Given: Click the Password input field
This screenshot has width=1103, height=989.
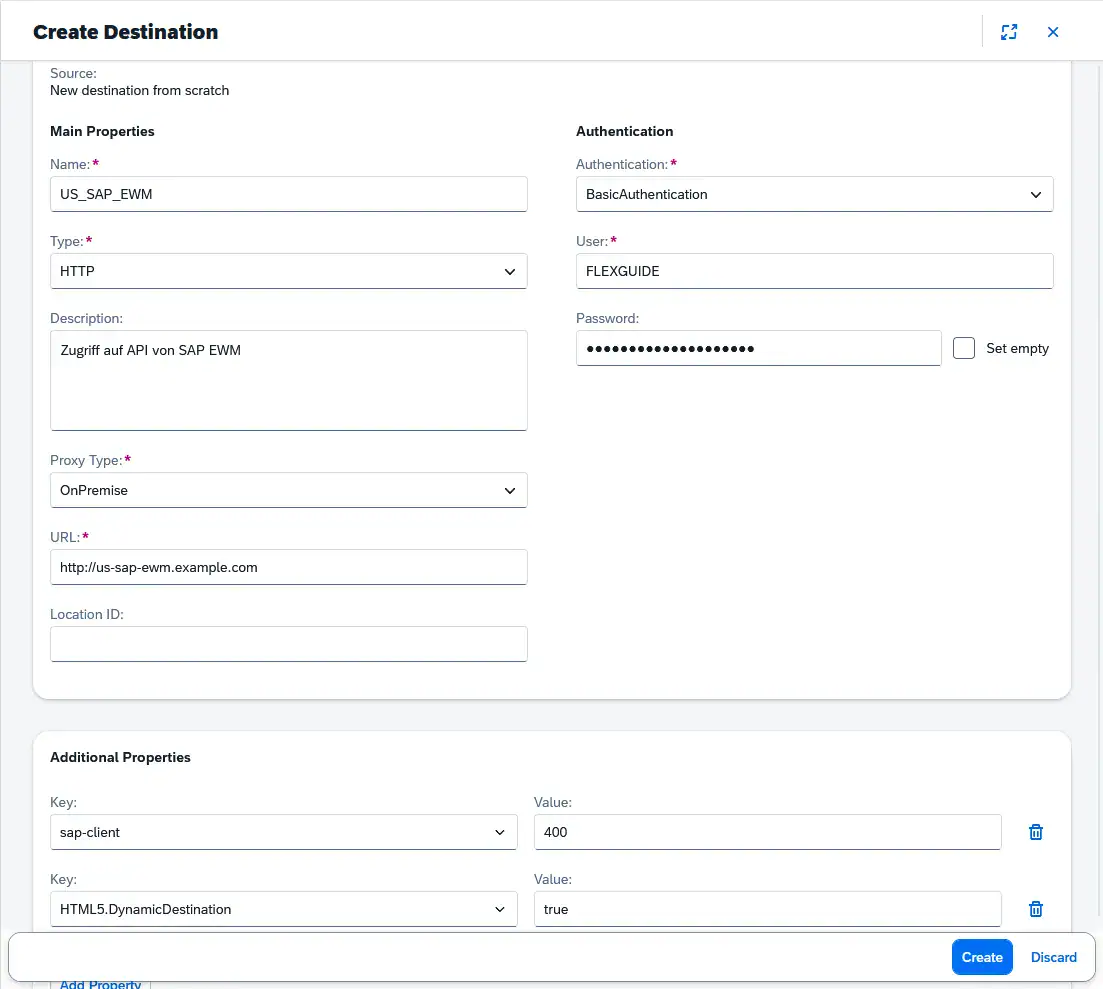Looking at the screenshot, I should tap(758, 348).
